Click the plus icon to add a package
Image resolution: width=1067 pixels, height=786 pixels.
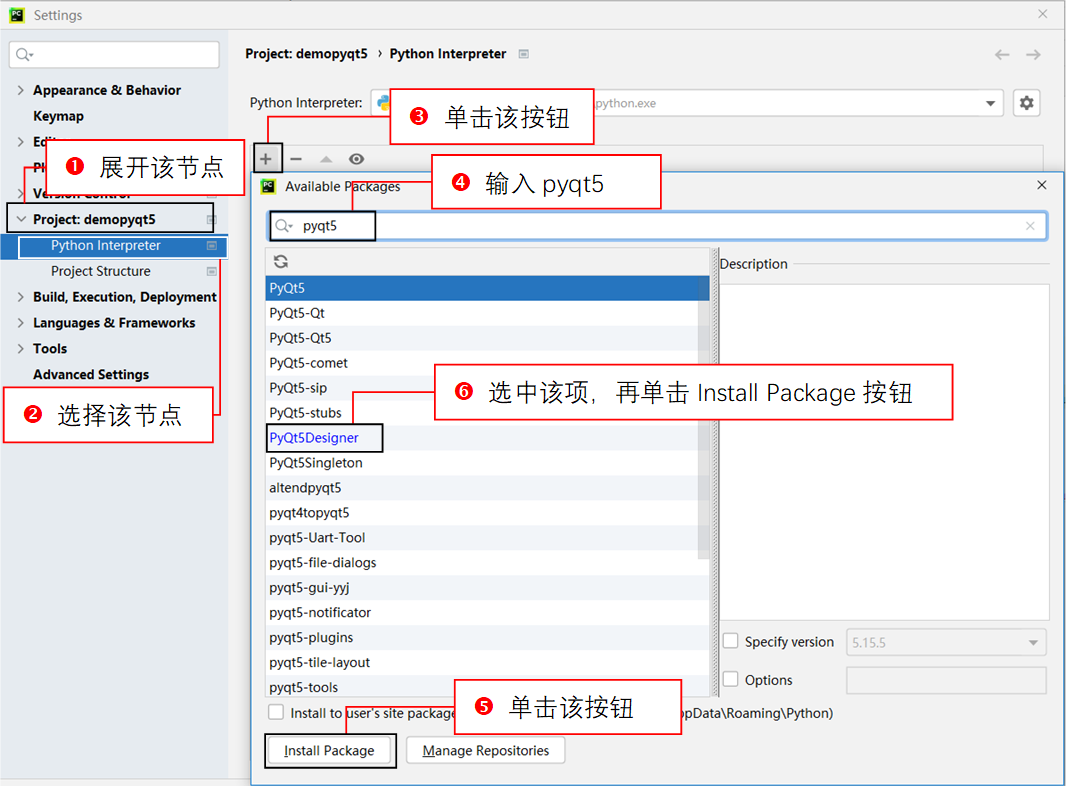265,159
